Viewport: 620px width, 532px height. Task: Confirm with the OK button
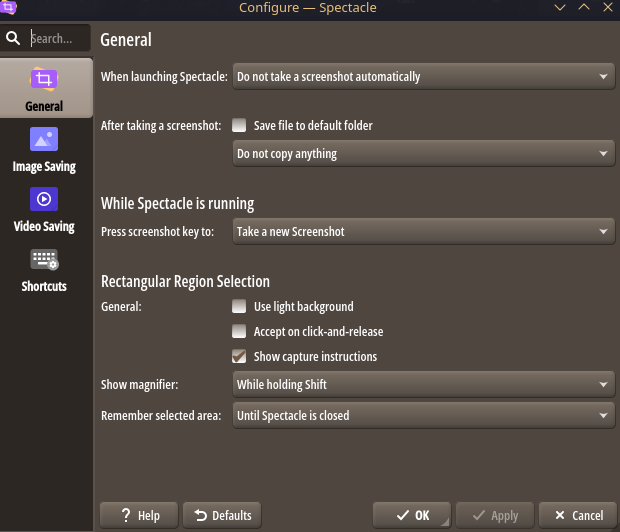[412, 515]
